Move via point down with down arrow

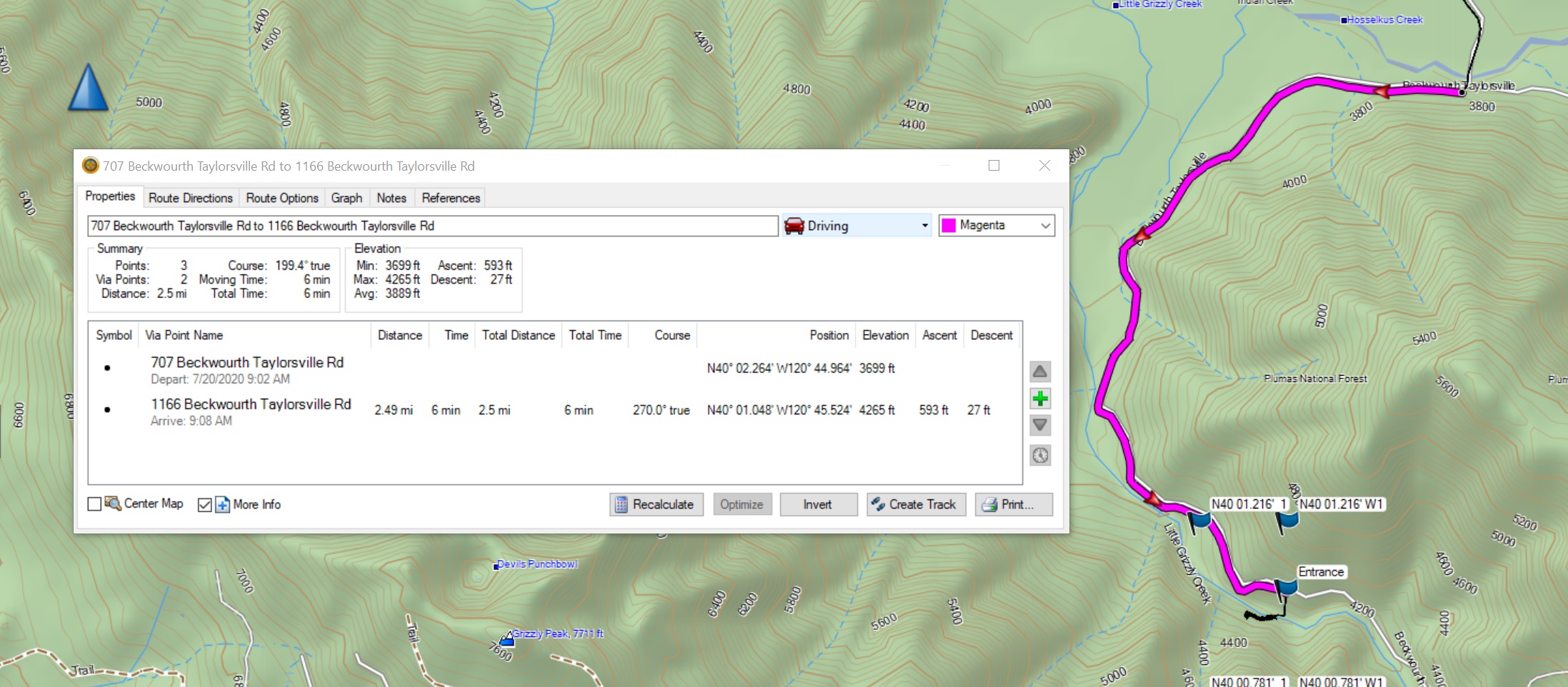(1040, 426)
